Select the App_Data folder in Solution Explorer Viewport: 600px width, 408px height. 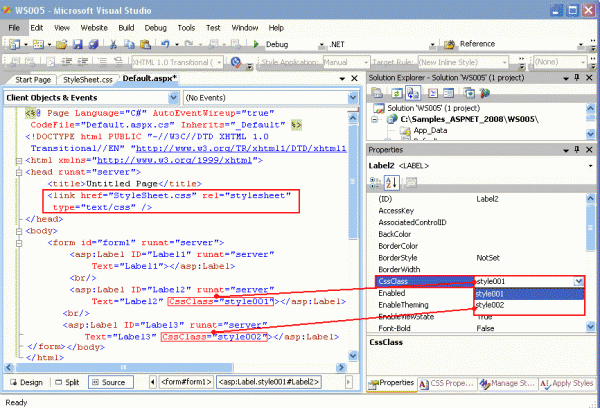(x=430, y=130)
